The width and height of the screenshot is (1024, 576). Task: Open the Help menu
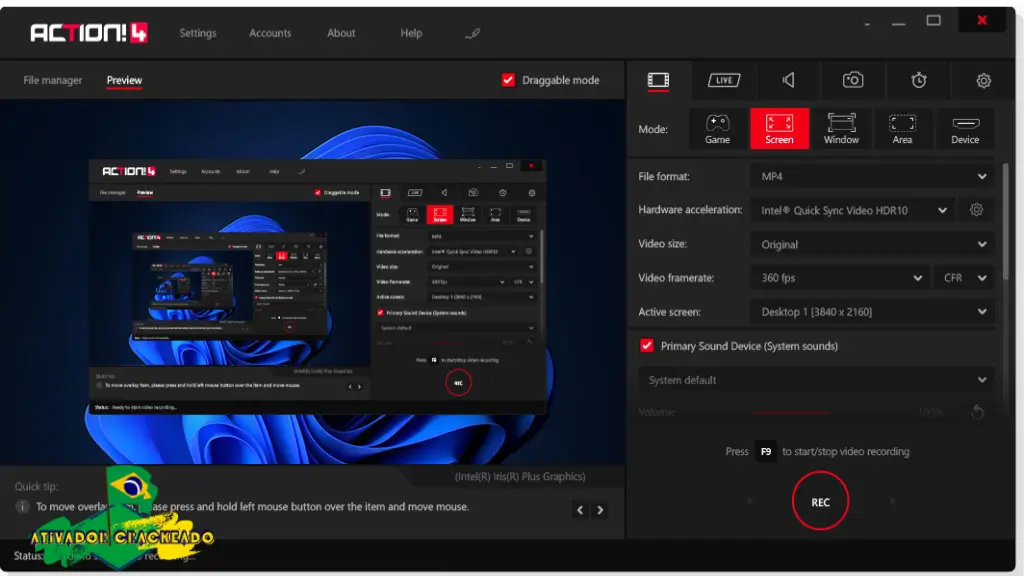click(411, 33)
